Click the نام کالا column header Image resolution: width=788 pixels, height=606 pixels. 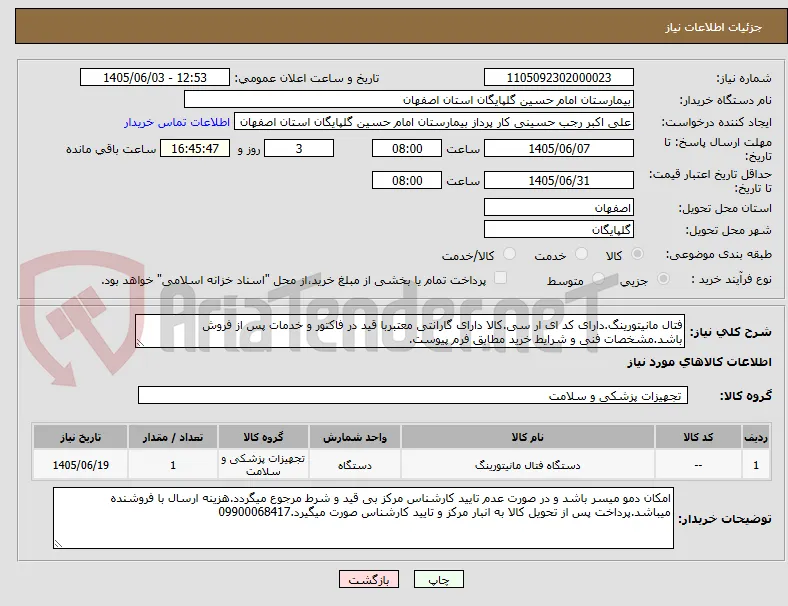(x=528, y=437)
